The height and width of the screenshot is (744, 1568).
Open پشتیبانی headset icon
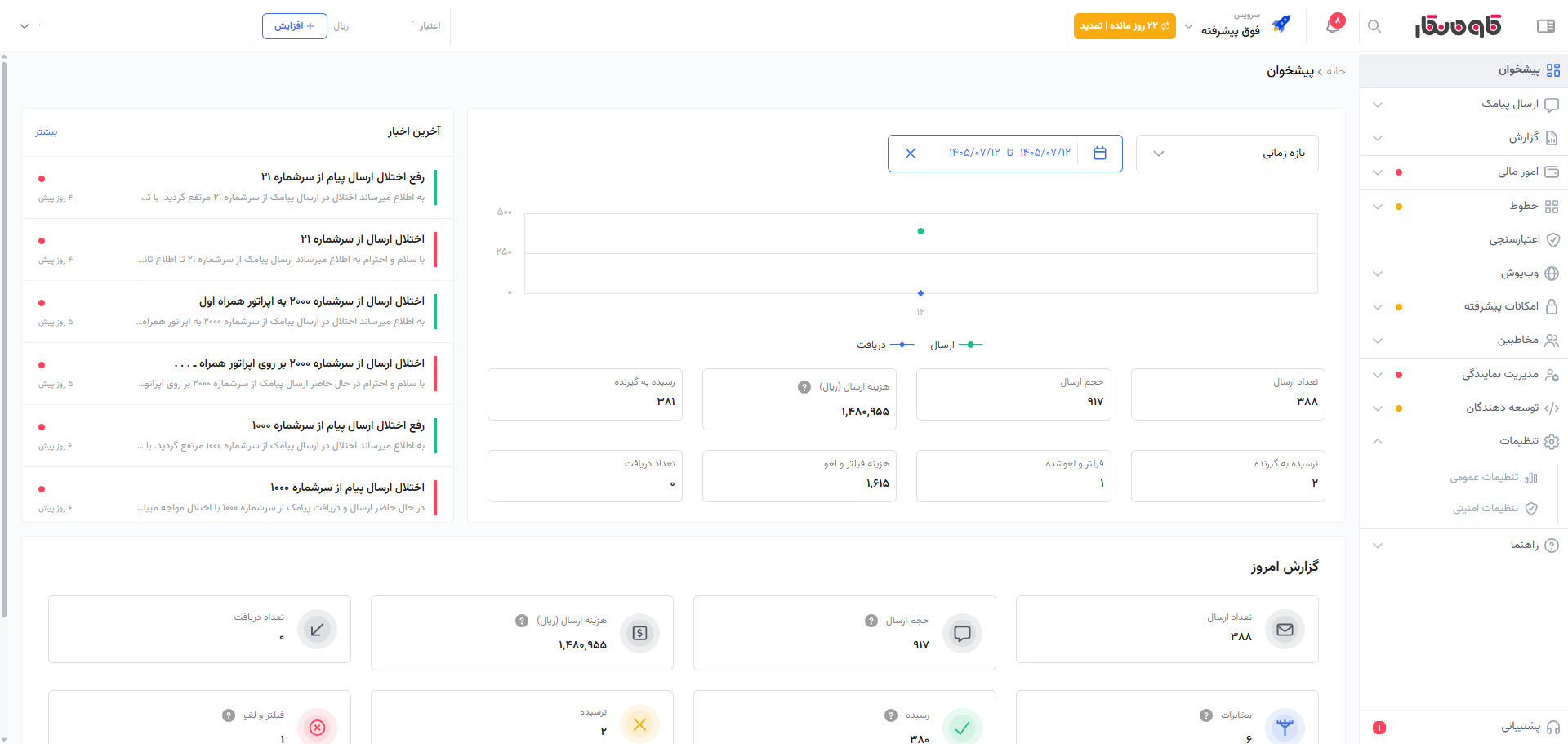click(x=1552, y=727)
